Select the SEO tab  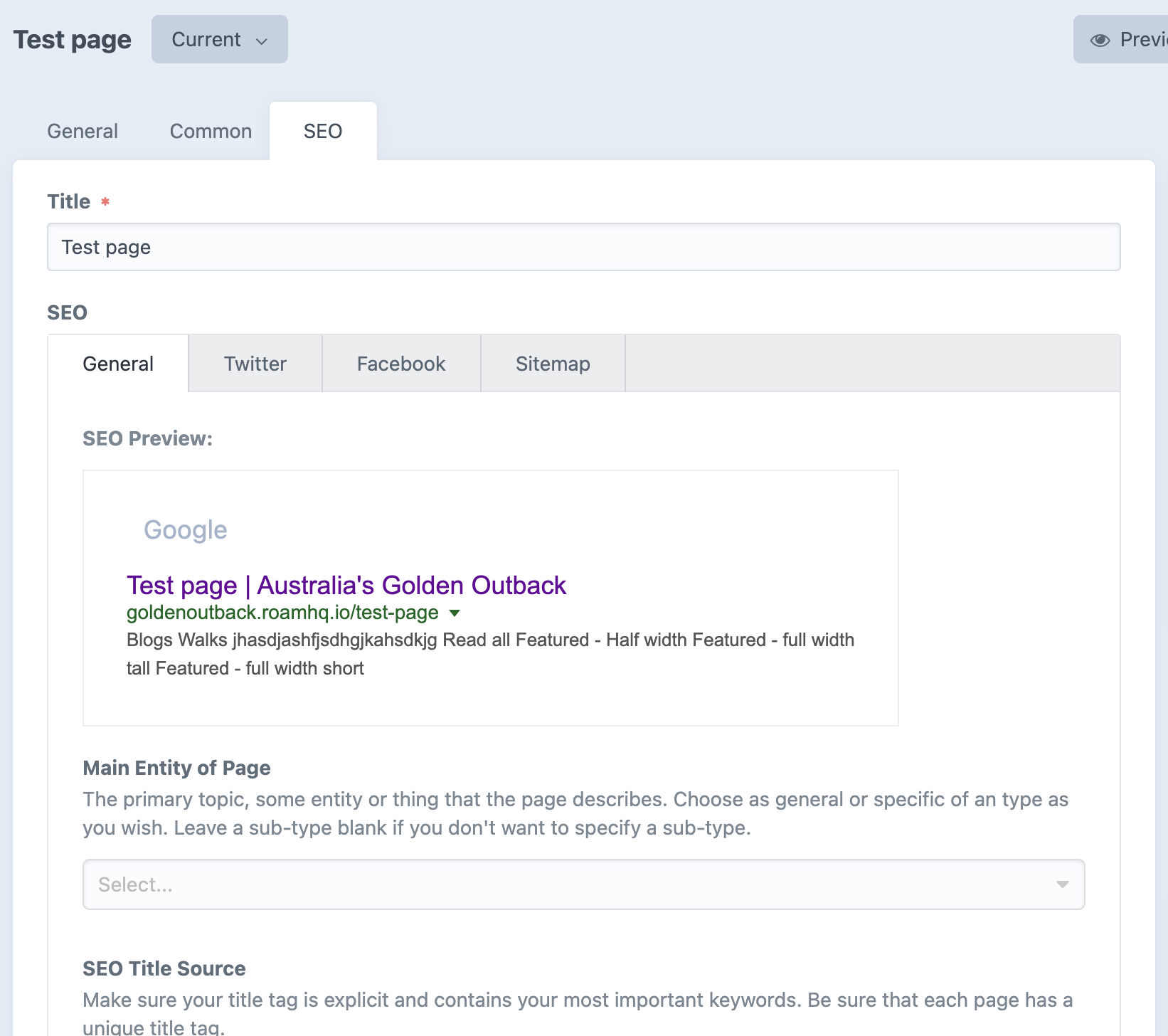pos(323,131)
